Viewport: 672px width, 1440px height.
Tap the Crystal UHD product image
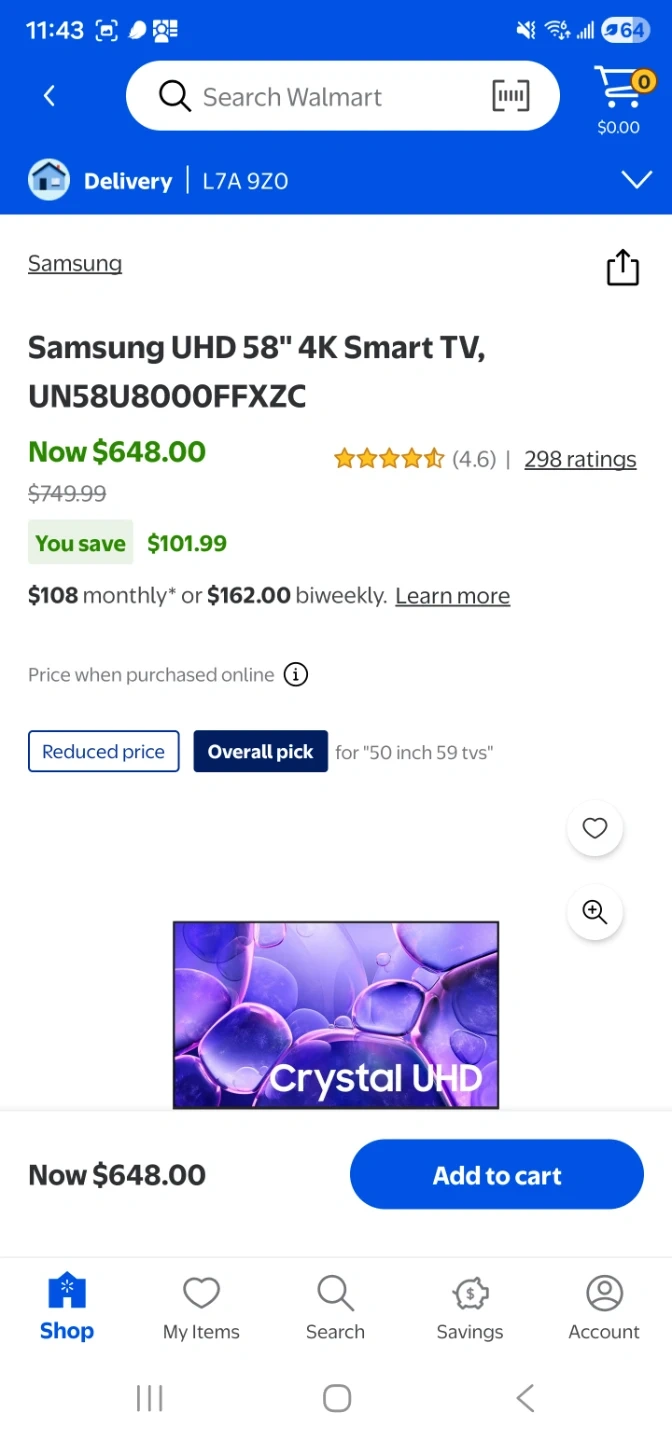pyautogui.click(x=335, y=1014)
